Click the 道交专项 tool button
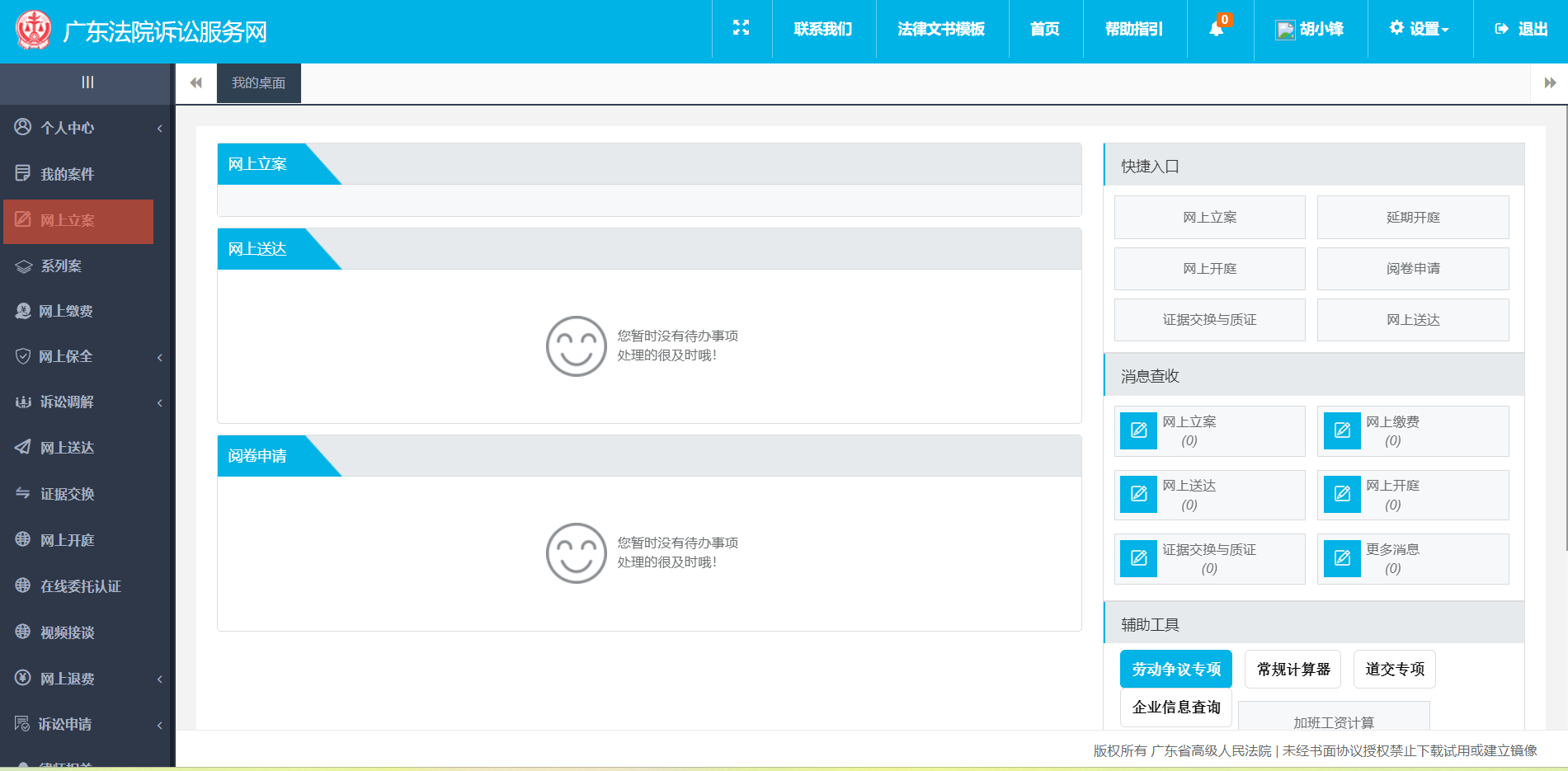 [1395, 669]
